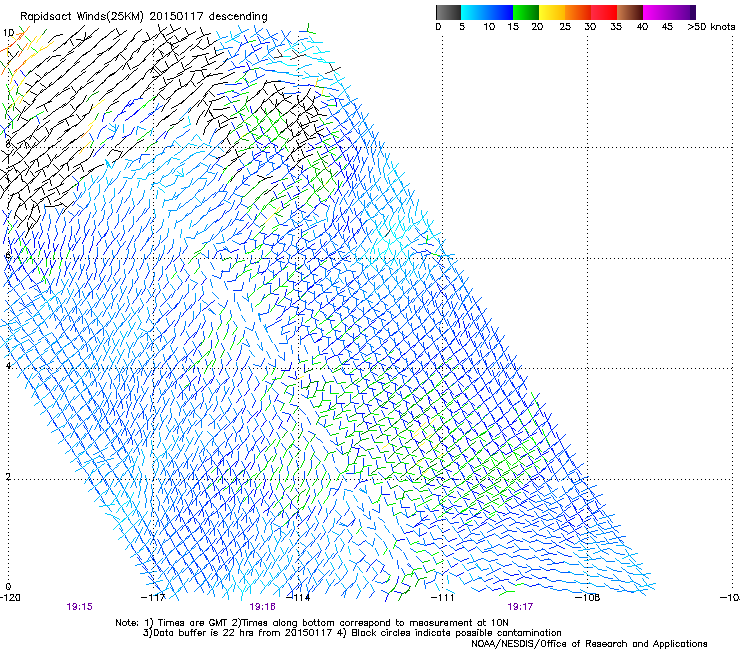The image size is (740, 650).
Task: Click the purple time label '19:17'
Action: [x=520, y=607]
